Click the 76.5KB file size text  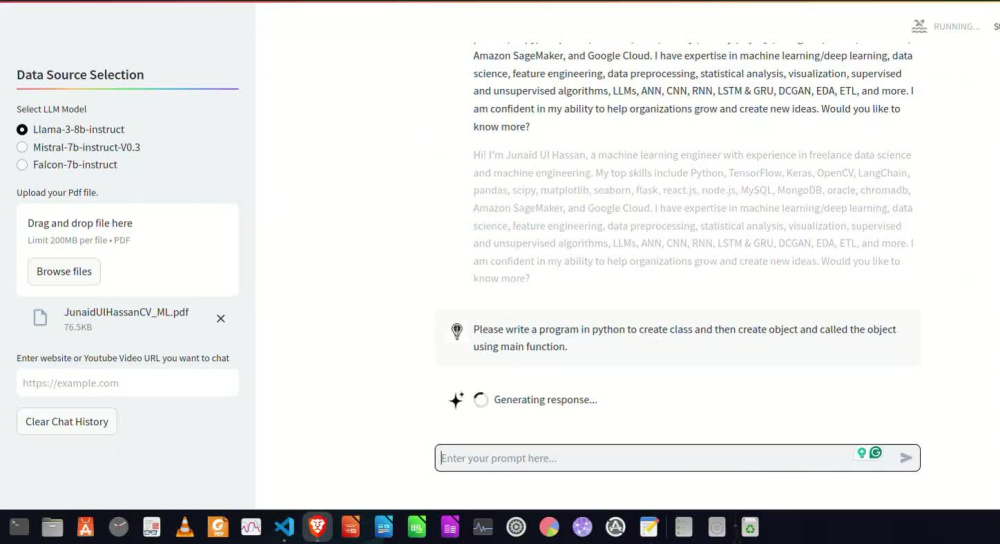78,327
